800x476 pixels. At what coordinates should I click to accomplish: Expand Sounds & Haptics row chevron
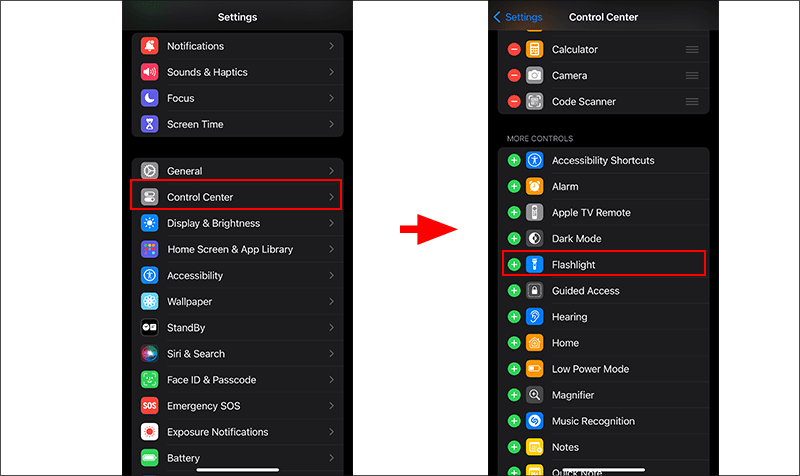click(331, 72)
